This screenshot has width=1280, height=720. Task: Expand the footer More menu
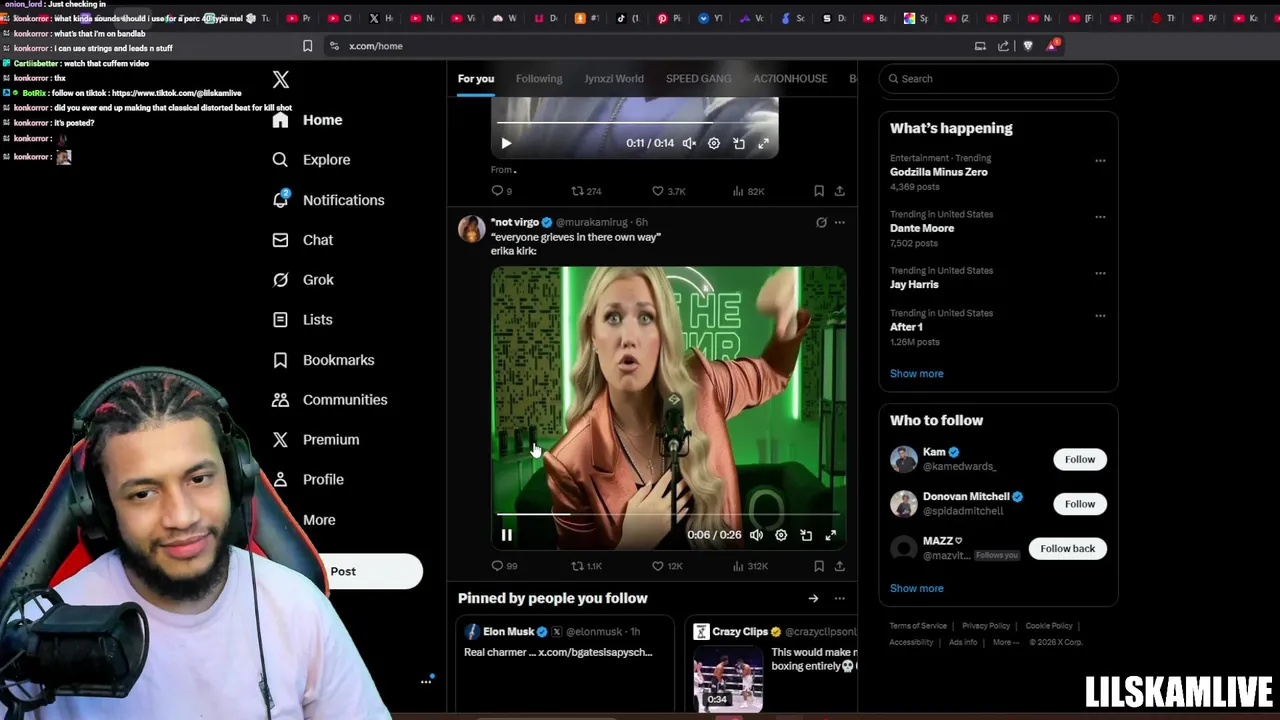[1005, 642]
